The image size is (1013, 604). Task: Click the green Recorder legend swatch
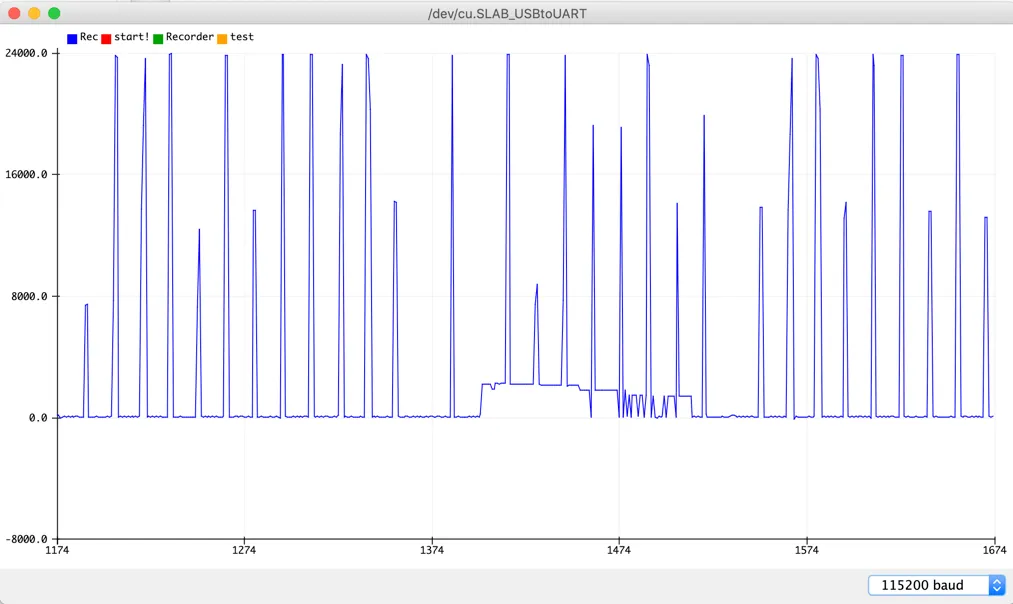pyautogui.click(x=158, y=39)
